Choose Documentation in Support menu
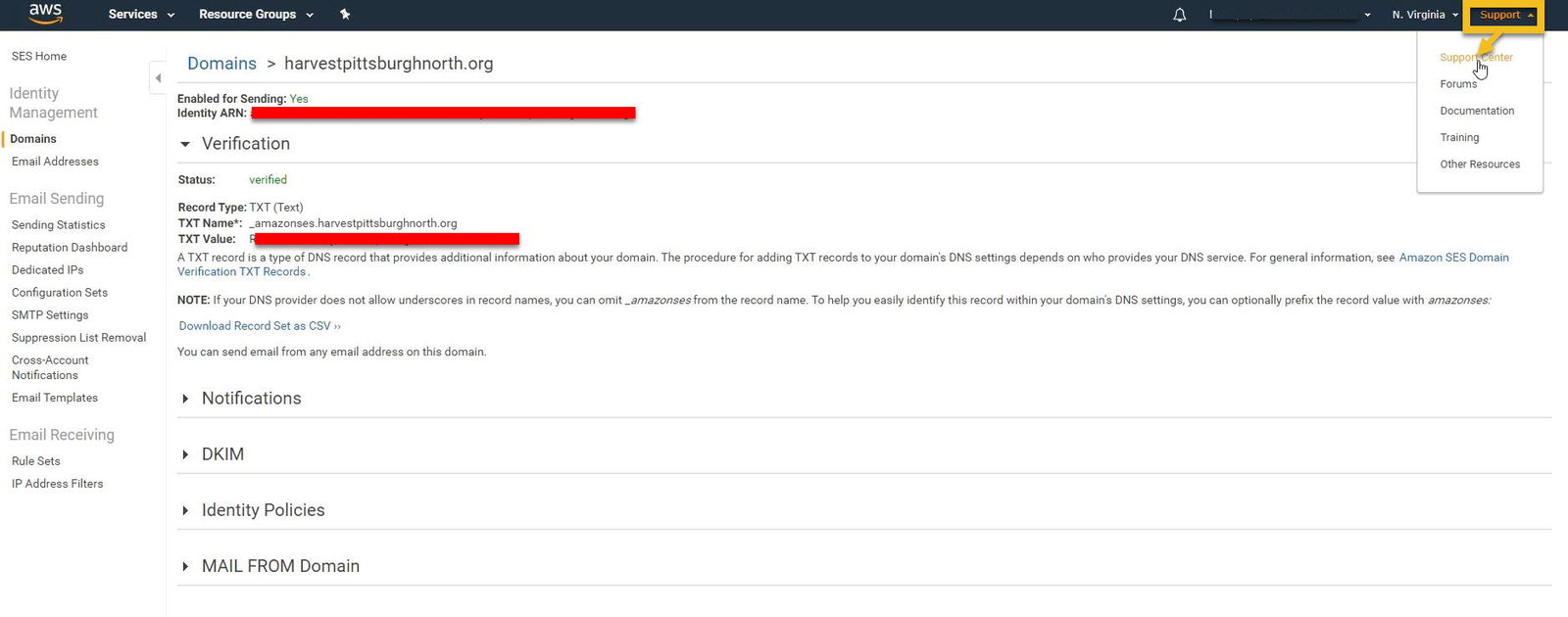Viewport: 1568px width, 617px height. tap(1477, 111)
